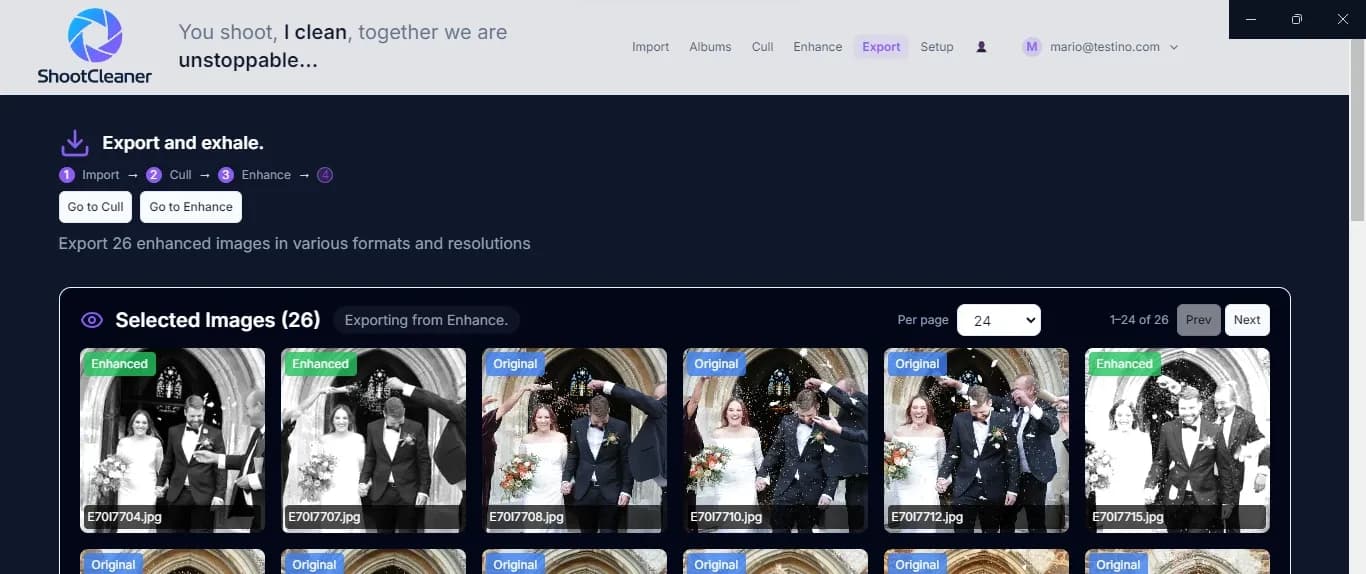This screenshot has height=574, width=1366.
Task: Expand the mario@testino.com account dropdown chevron
Action: point(1174,47)
